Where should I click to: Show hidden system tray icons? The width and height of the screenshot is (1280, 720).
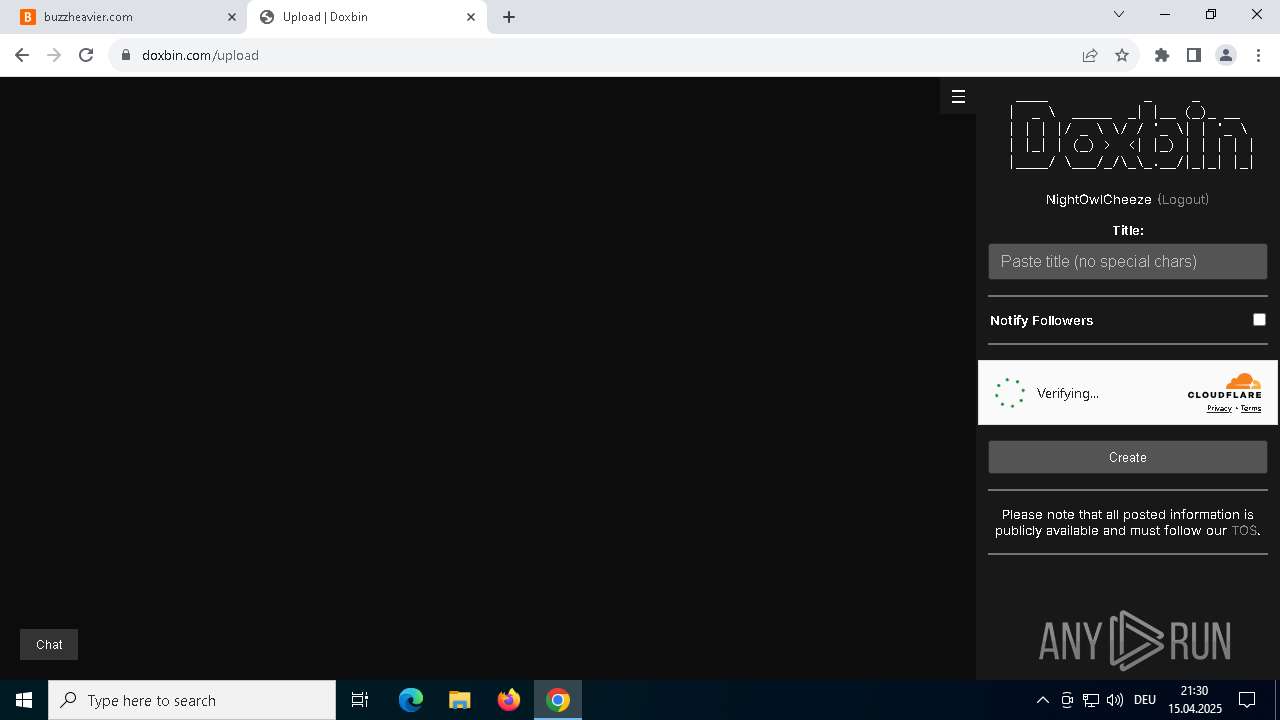pos(1042,700)
